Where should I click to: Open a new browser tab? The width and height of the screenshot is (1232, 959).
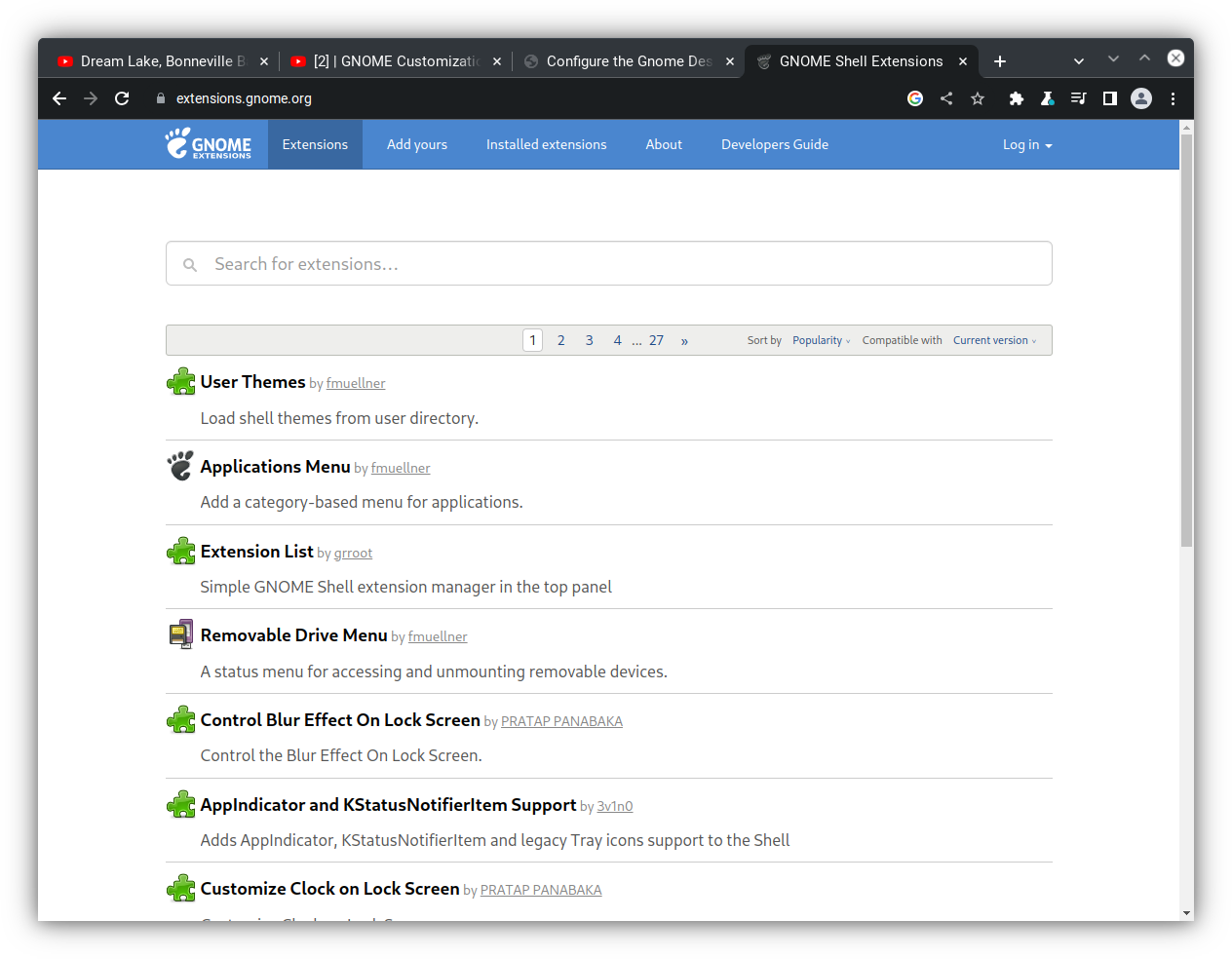[x=1000, y=61]
